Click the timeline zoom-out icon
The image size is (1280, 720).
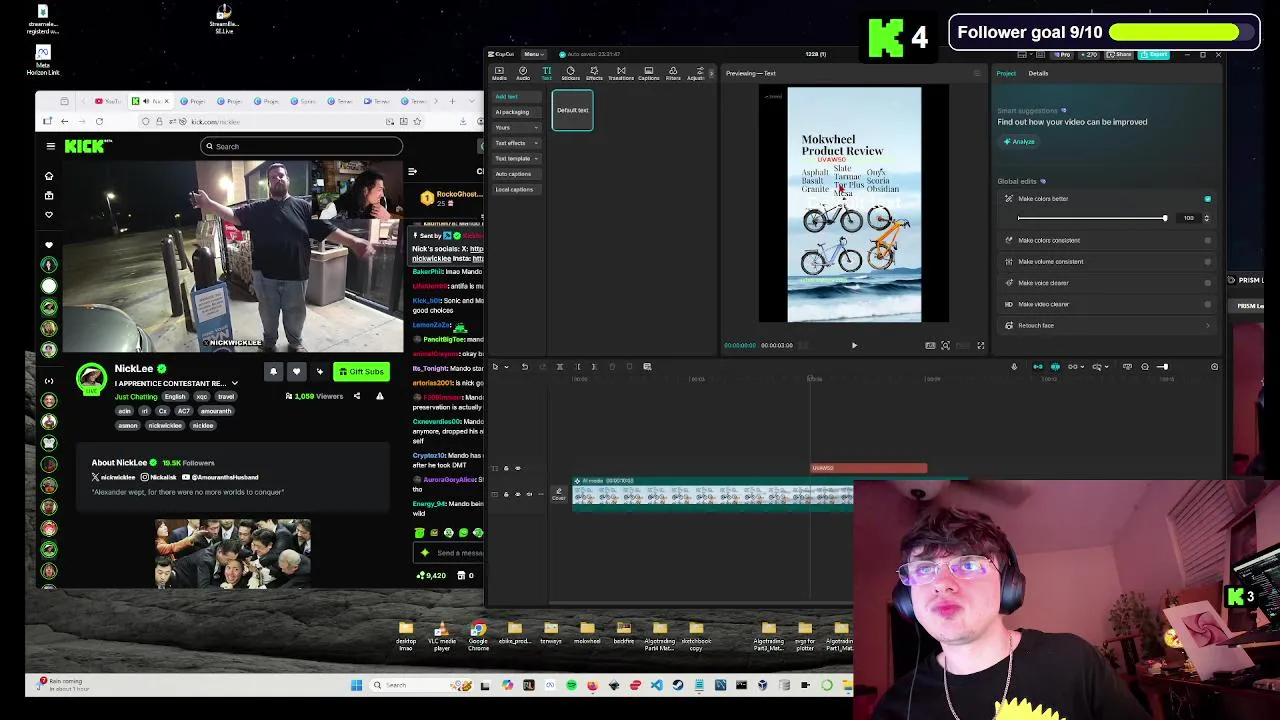click(x=1145, y=367)
